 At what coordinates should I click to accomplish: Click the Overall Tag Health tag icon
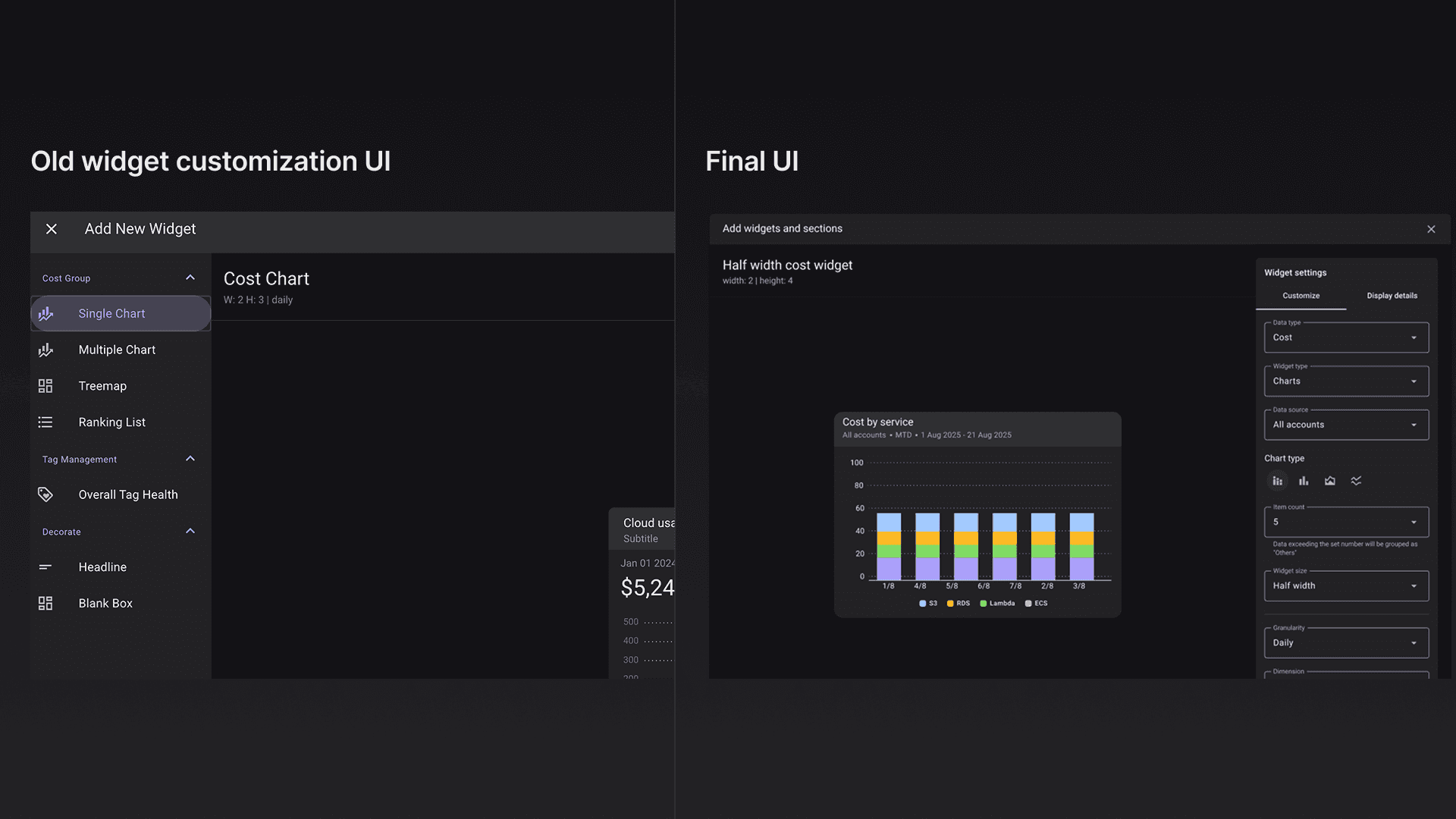pyautogui.click(x=45, y=494)
